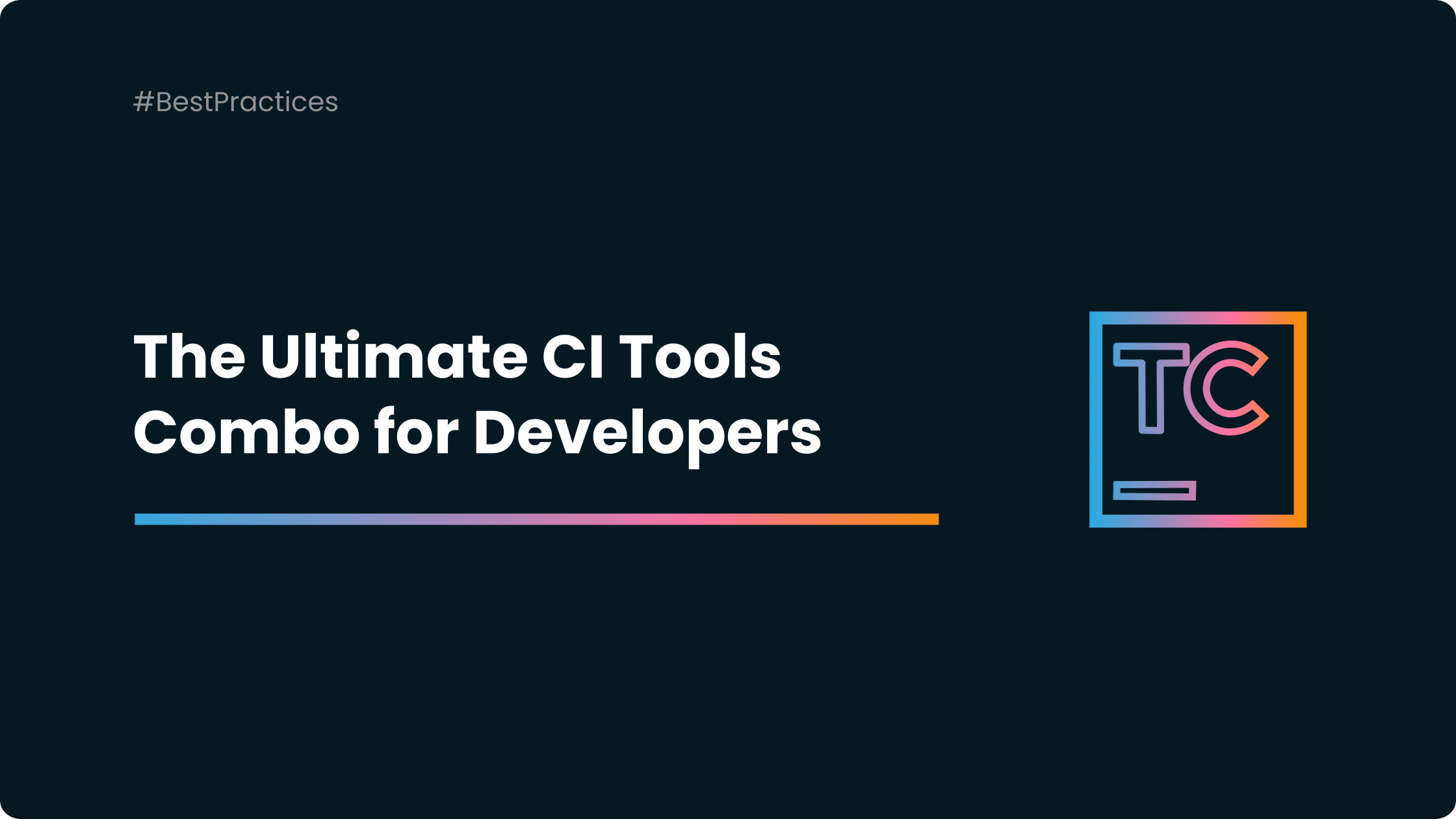Click the title 'The Ultimate CI Tools' line
The image size is (1456, 819).
point(457,356)
